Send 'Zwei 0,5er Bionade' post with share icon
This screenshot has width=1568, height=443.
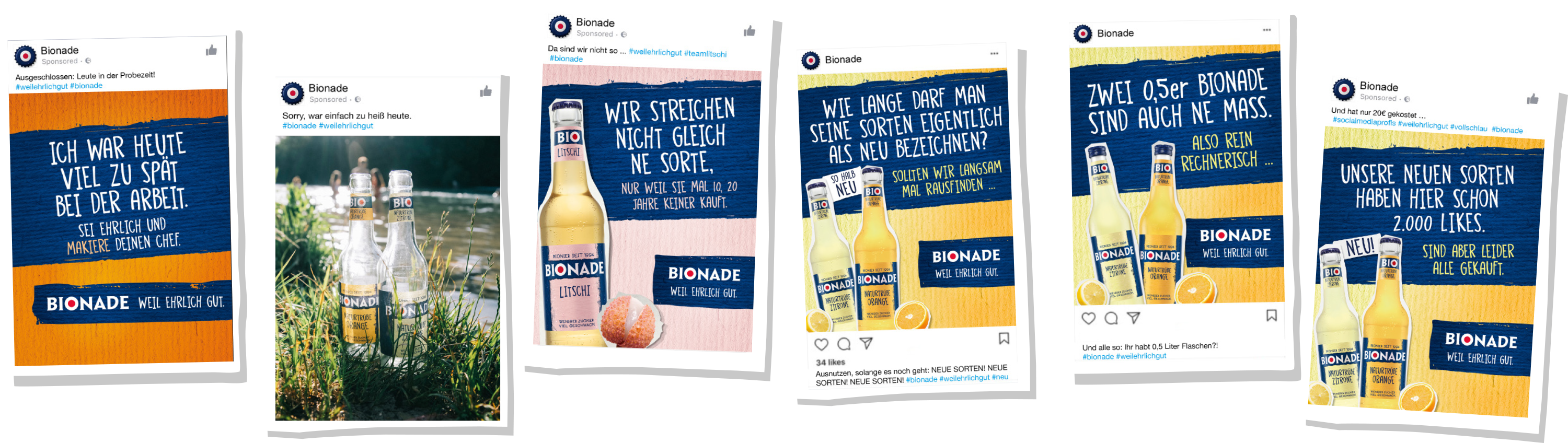pyautogui.click(x=1133, y=317)
